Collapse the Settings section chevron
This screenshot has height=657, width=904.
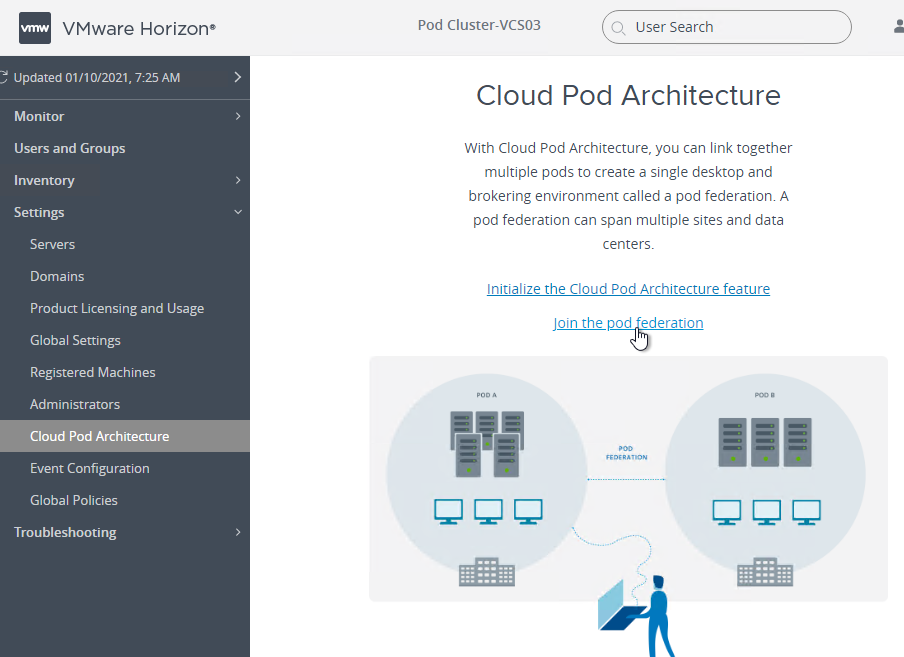tap(238, 212)
